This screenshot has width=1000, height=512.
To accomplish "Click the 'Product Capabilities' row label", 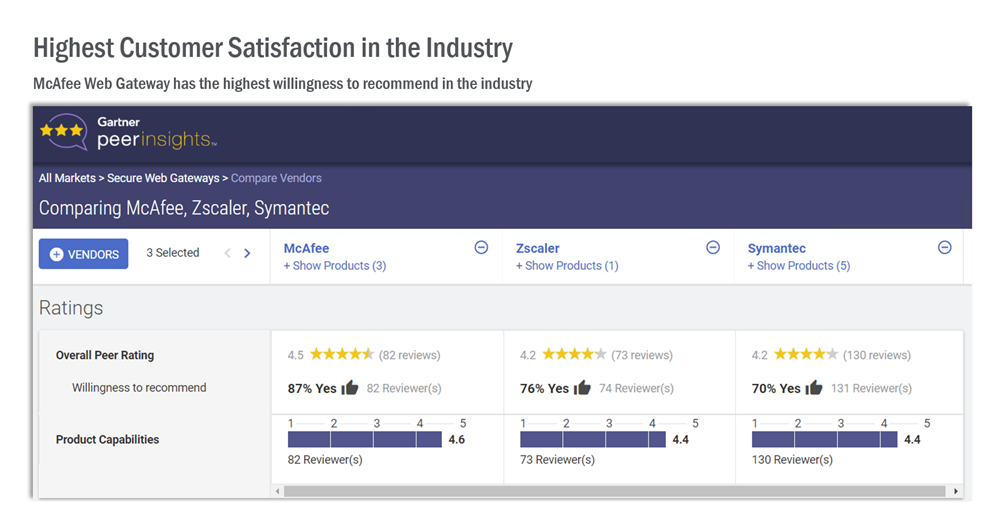I will pyautogui.click(x=107, y=439).
